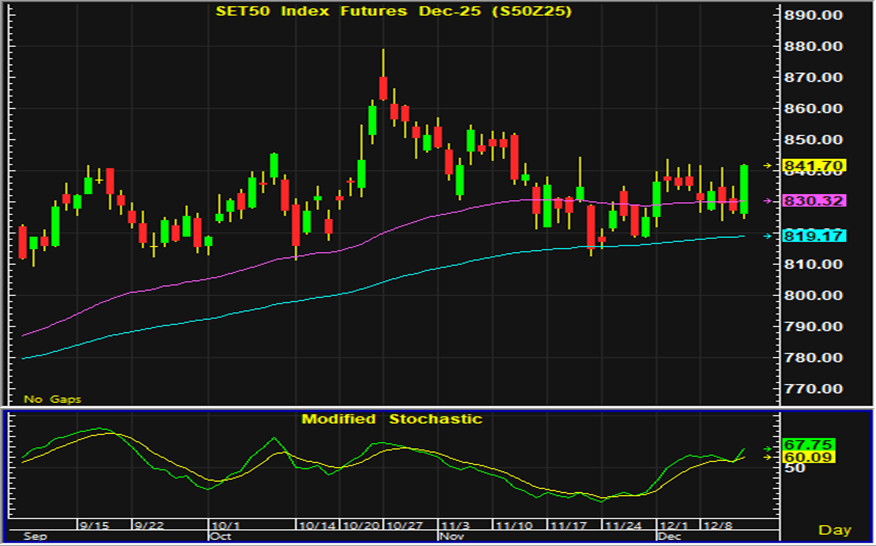The height and width of the screenshot is (546, 876).
Task: Click the magenta arrow beside the 830.32 label
Action: click(x=769, y=201)
